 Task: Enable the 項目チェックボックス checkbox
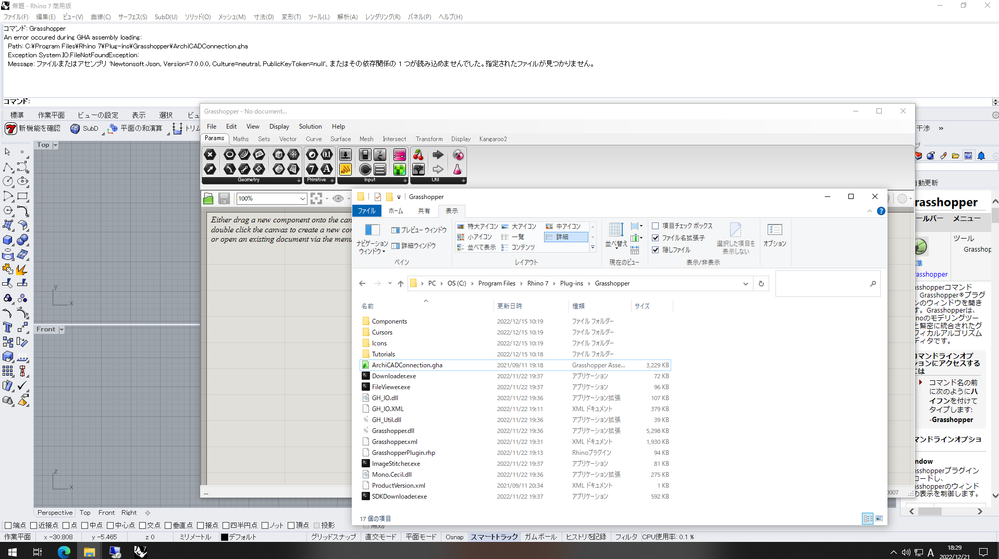[x=656, y=226]
